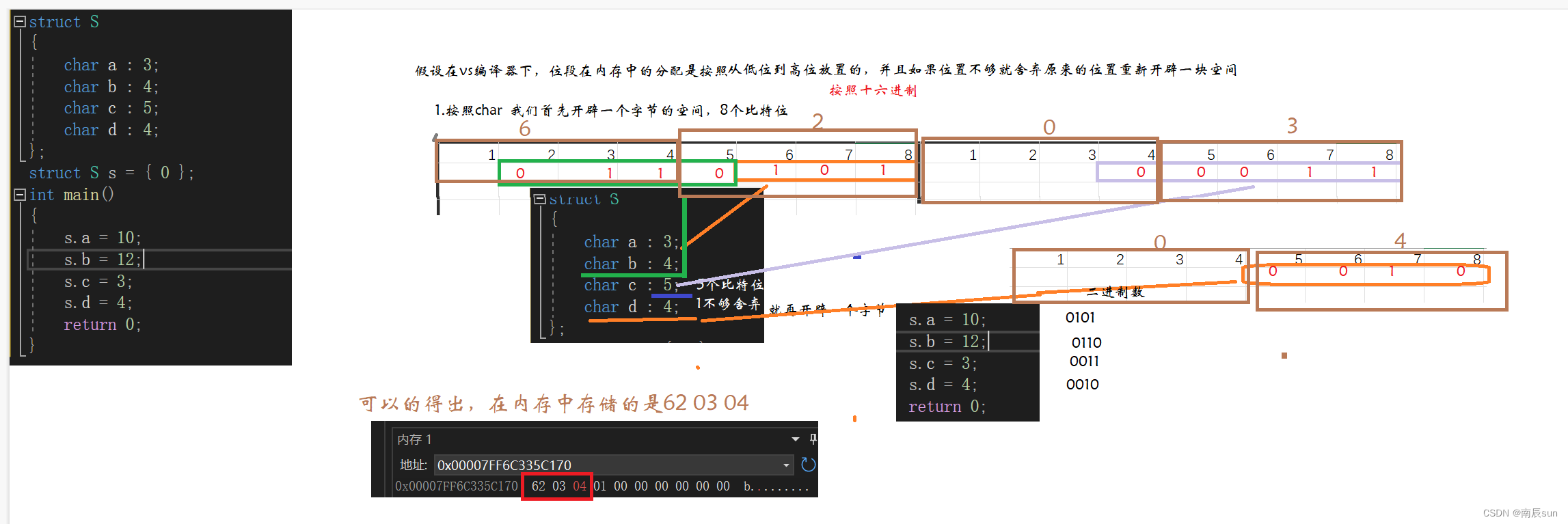Click the label 二进制数 in the table

point(1116,292)
